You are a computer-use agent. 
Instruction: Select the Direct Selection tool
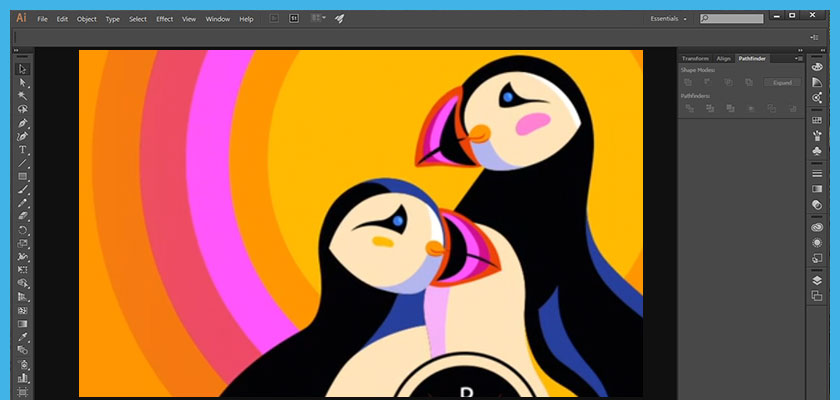(x=22, y=82)
